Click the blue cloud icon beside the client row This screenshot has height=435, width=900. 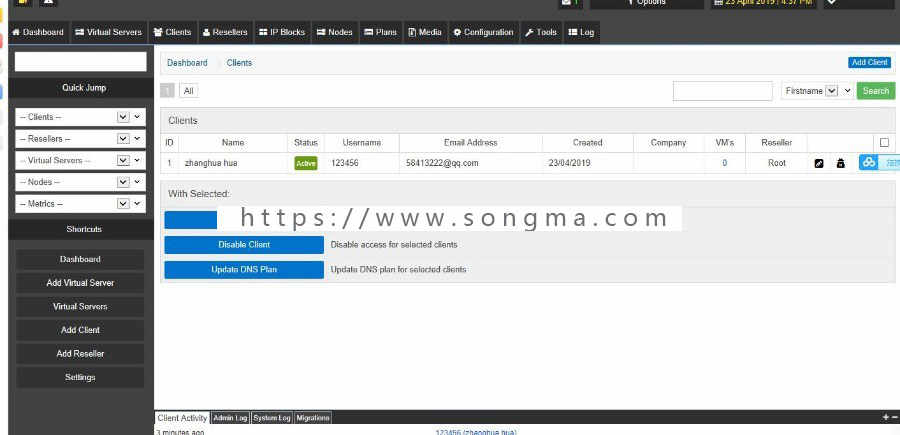coord(869,162)
